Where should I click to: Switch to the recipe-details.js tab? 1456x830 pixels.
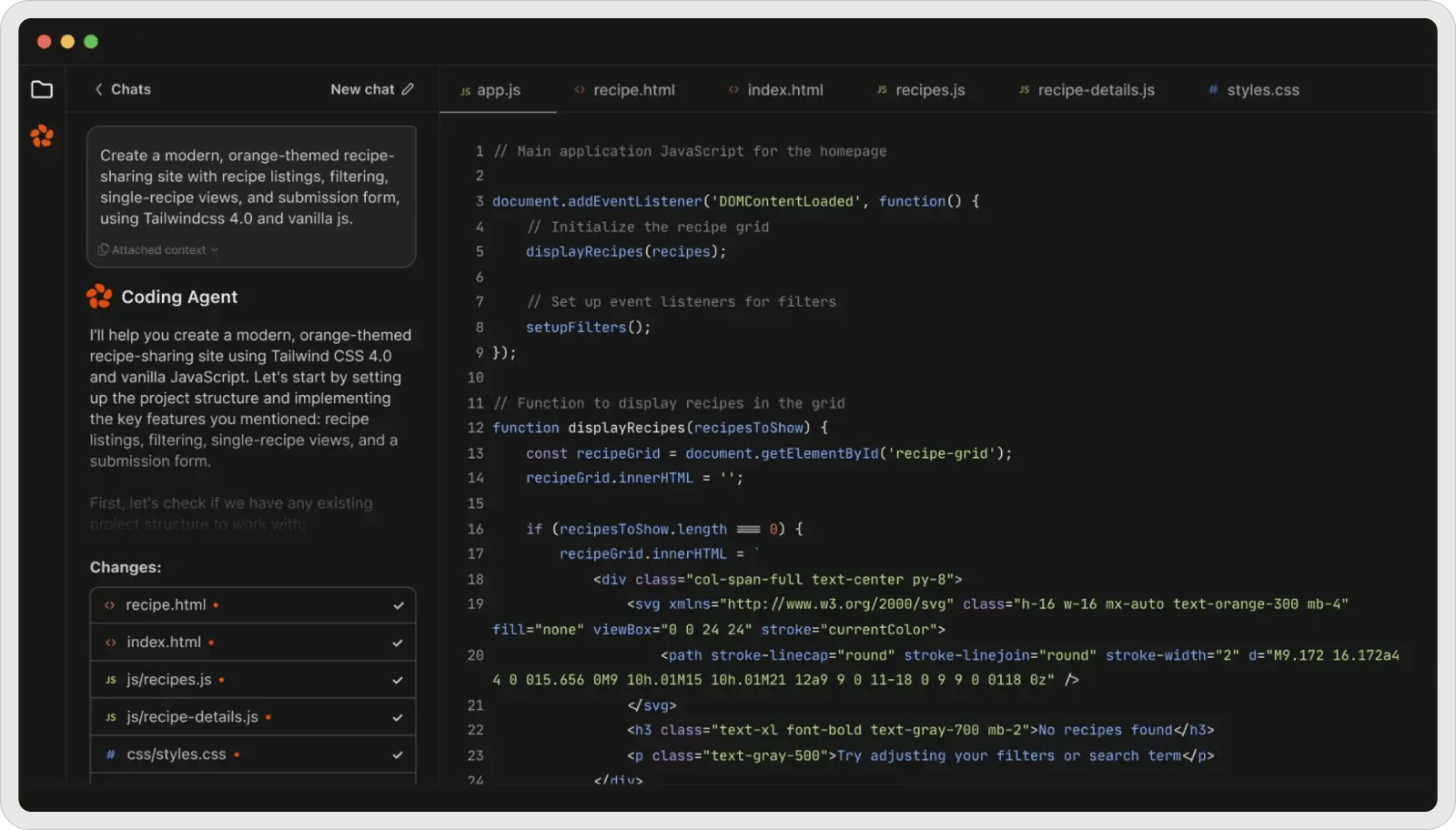(x=1097, y=90)
